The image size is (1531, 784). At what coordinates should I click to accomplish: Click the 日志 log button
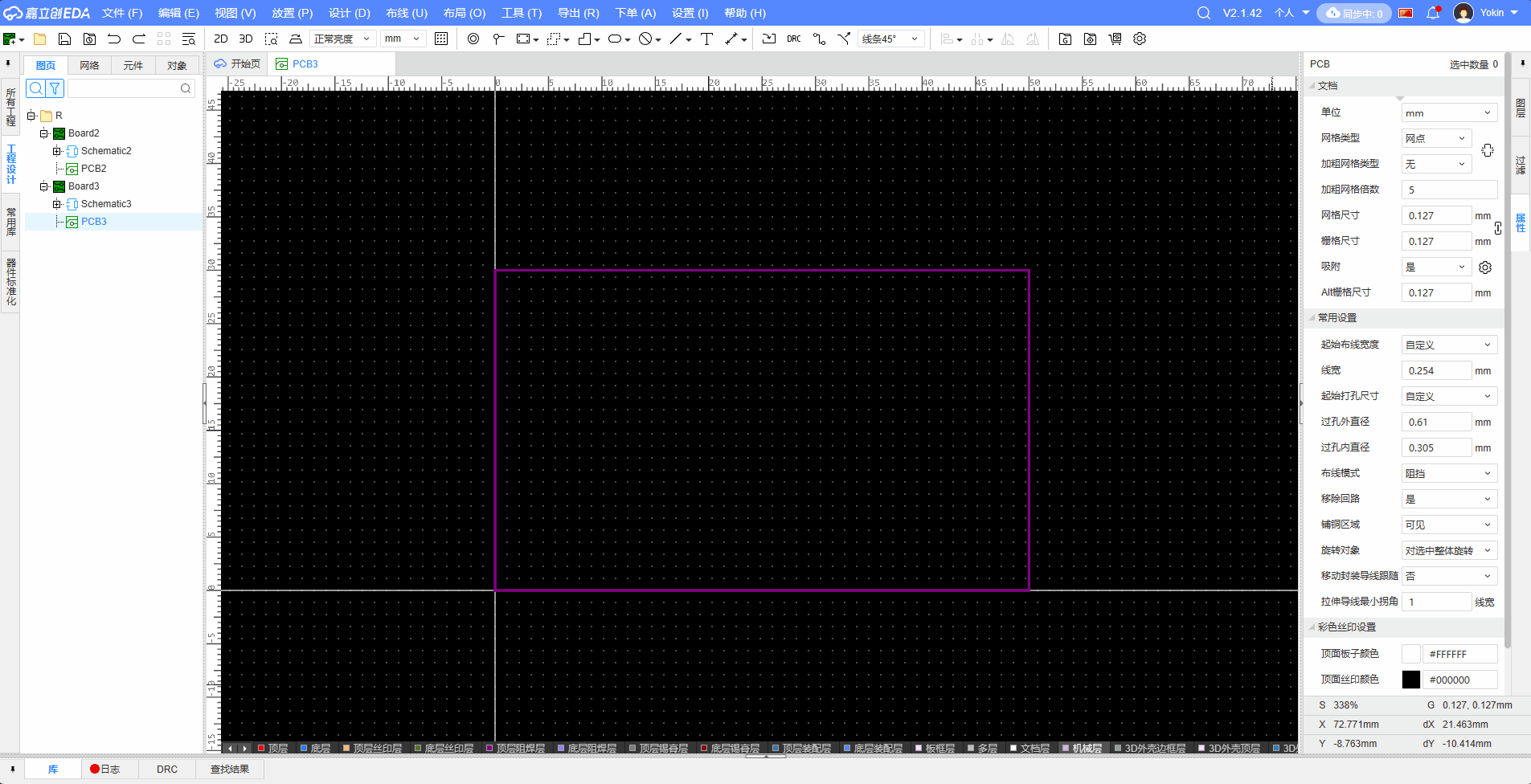tap(105, 769)
